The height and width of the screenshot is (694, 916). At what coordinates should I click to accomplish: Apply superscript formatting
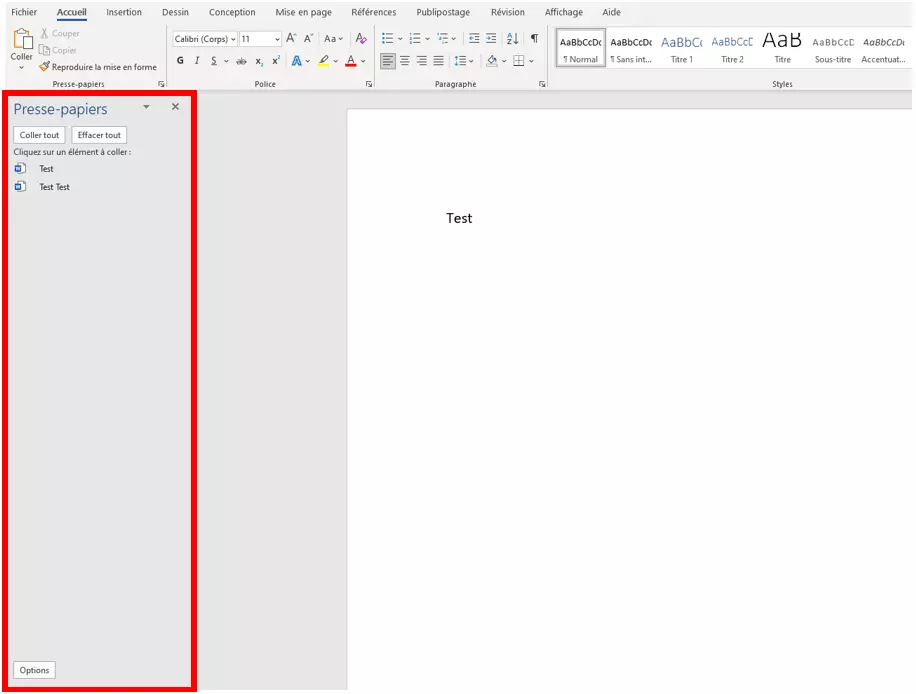(276, 61)
